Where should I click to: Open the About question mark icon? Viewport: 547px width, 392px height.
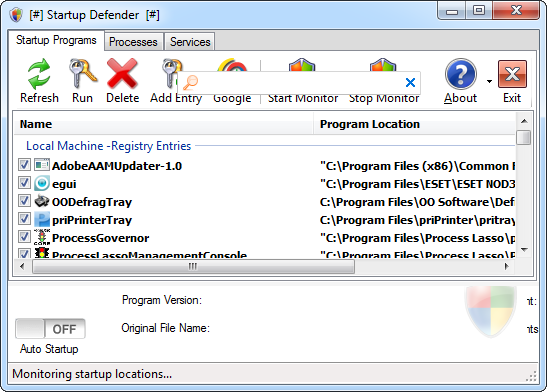[x=461, y=74]
